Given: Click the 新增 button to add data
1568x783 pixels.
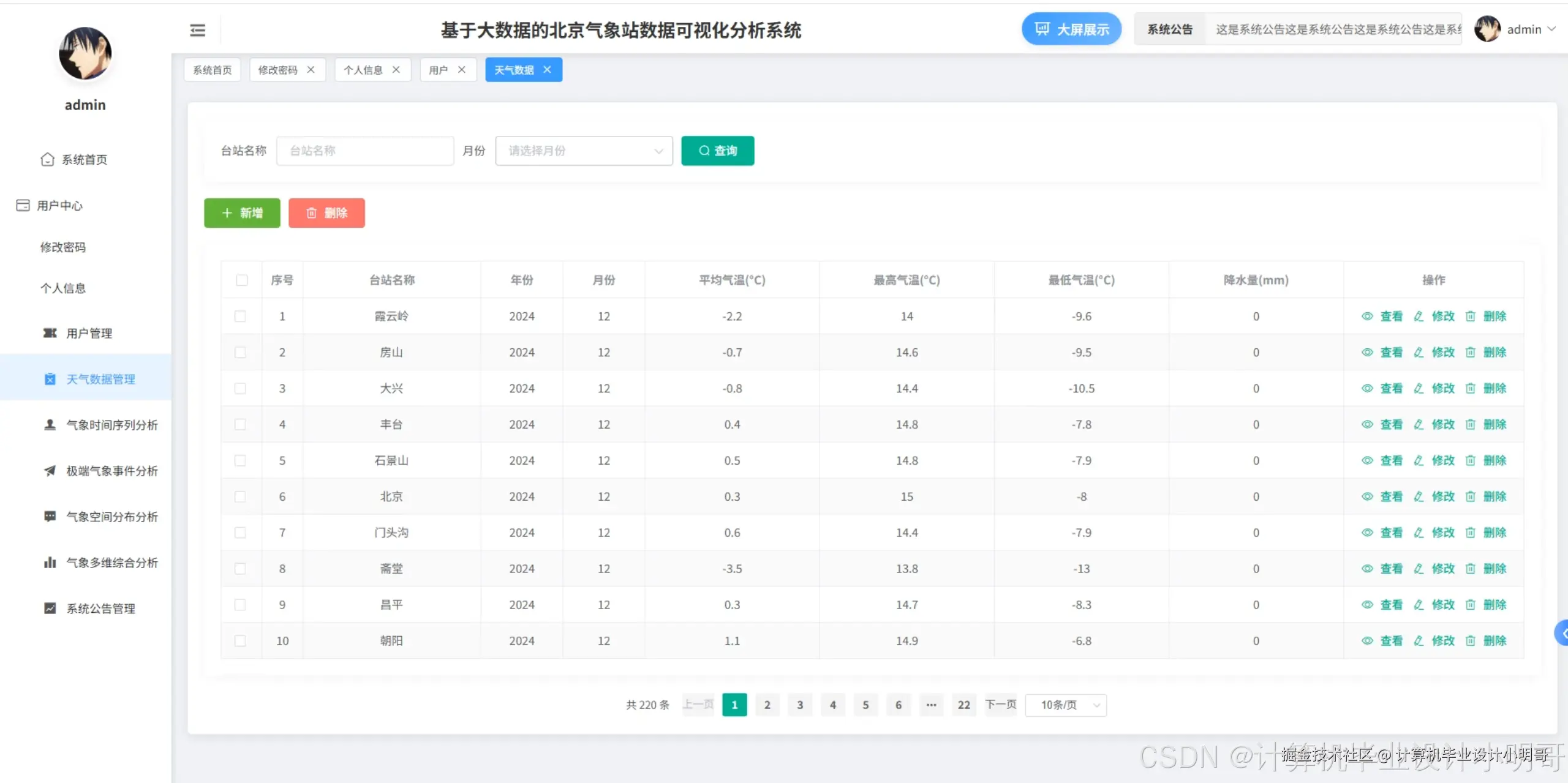Looking at the screenshot, I should point(241,213).
